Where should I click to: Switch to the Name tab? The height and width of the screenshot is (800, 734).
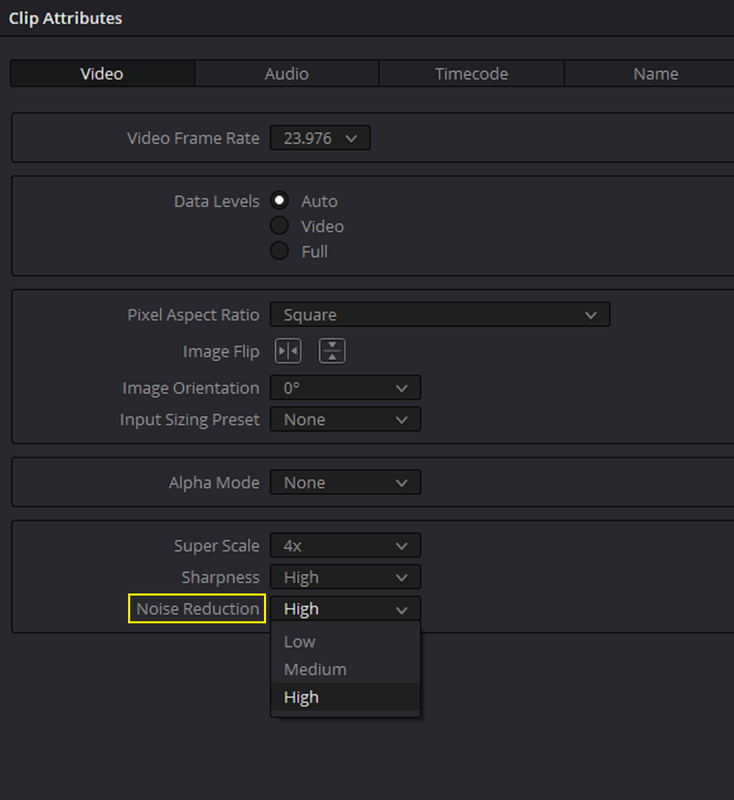(x=655, y=74)
